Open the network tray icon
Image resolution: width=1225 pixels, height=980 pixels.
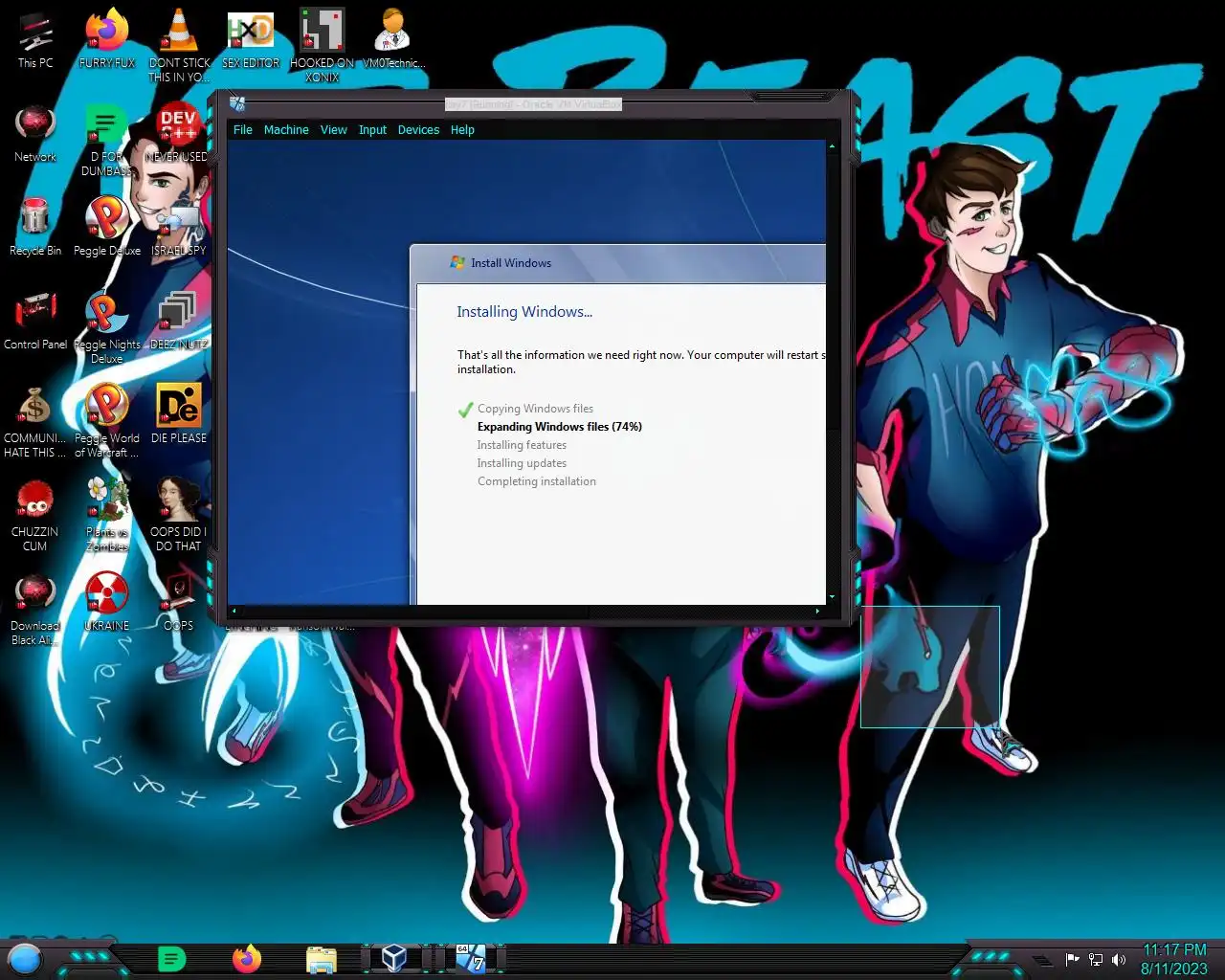pyautogui.click(x=1096, y=960)
